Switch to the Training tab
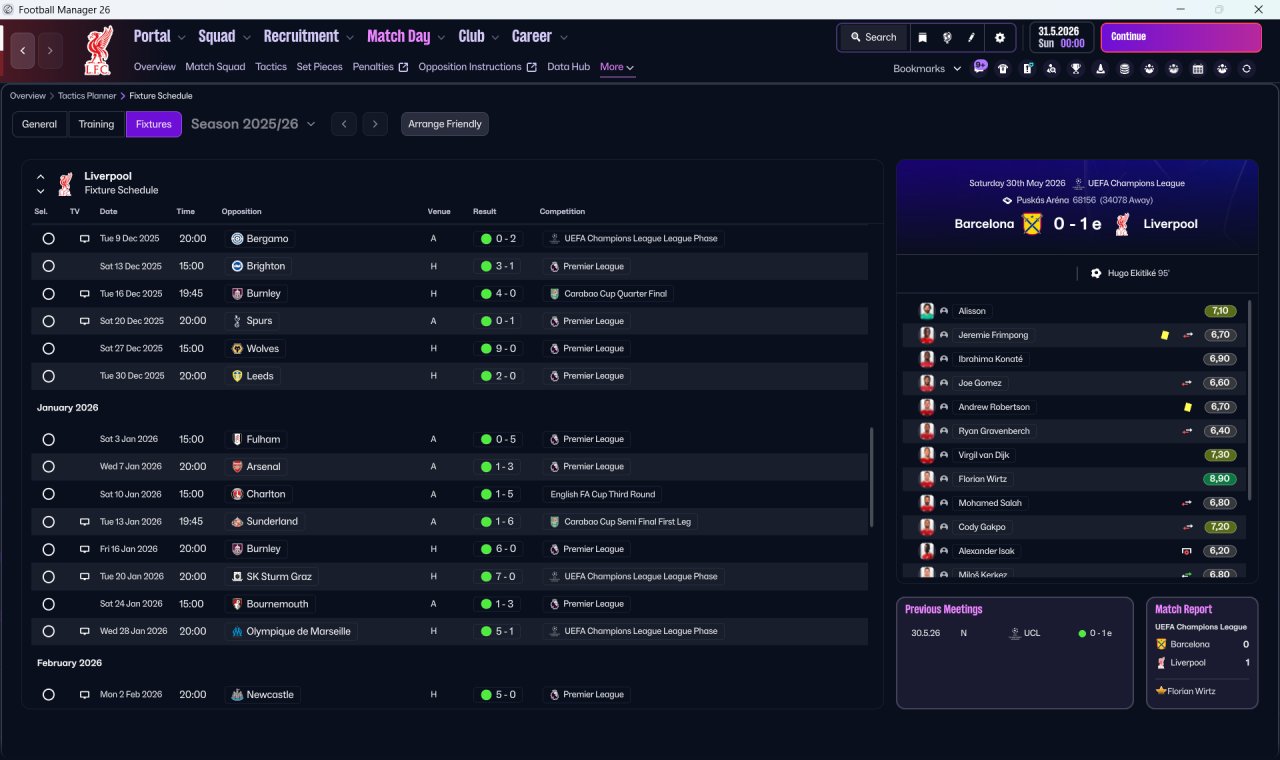 (x=96, y=124)
